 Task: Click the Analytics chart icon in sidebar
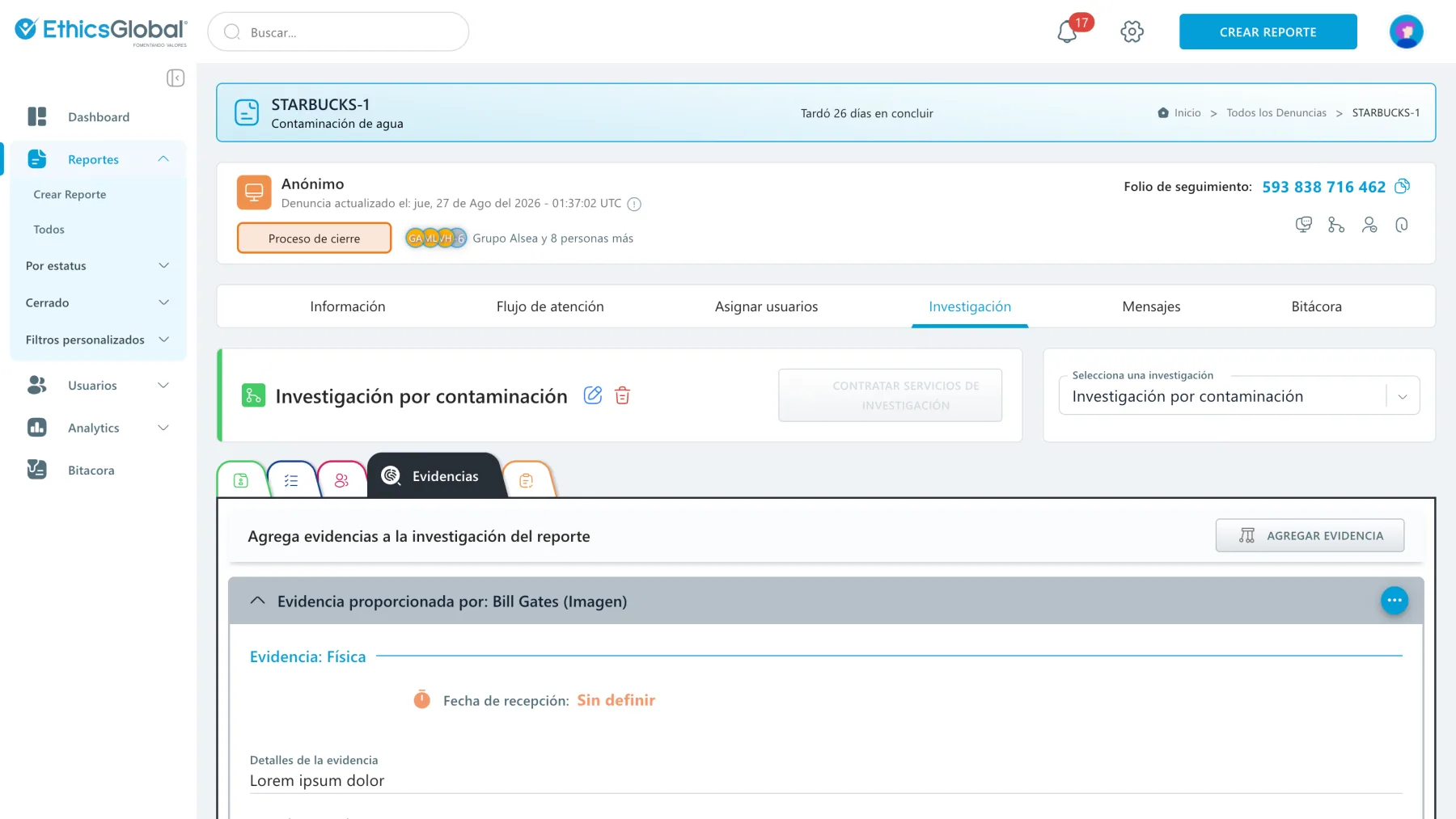click(37, 427)
